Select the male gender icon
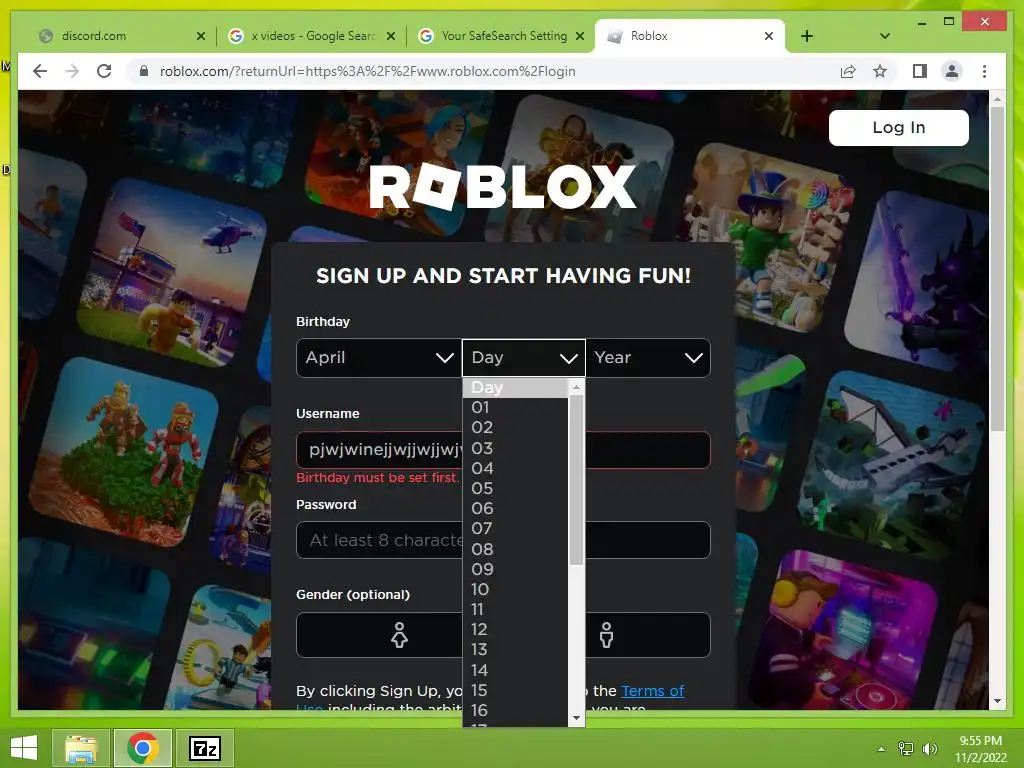 [x=606, y=635]
